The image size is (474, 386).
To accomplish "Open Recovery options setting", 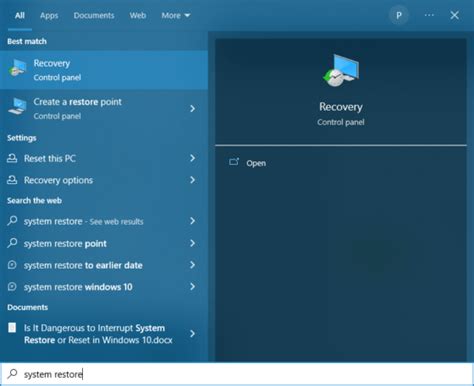I will pyautogui.click(x=104, y=180).
